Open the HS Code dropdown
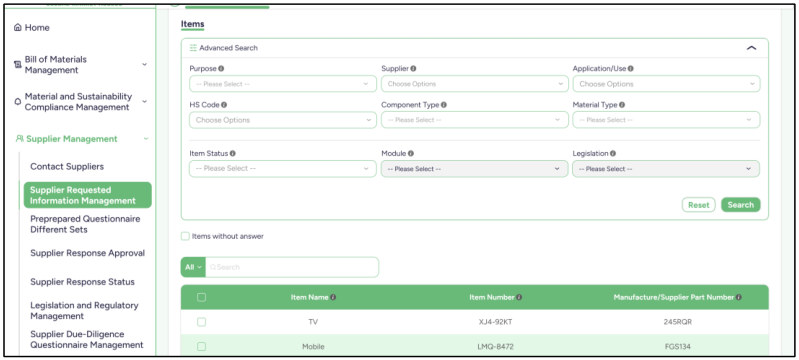 tap(283, 120)
